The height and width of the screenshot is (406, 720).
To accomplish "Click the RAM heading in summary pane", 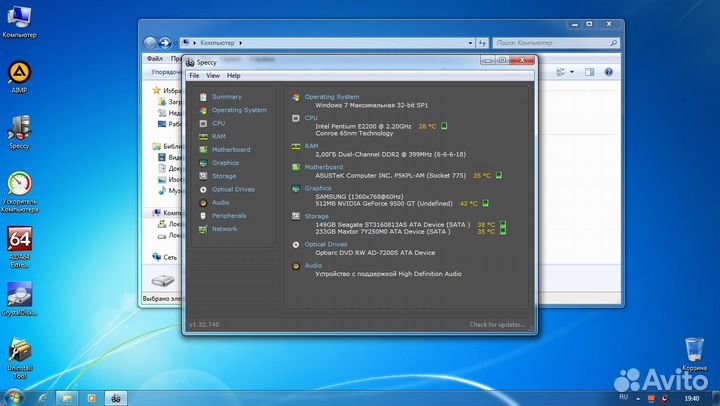I will pyautogui.click(x=311, y=146).
